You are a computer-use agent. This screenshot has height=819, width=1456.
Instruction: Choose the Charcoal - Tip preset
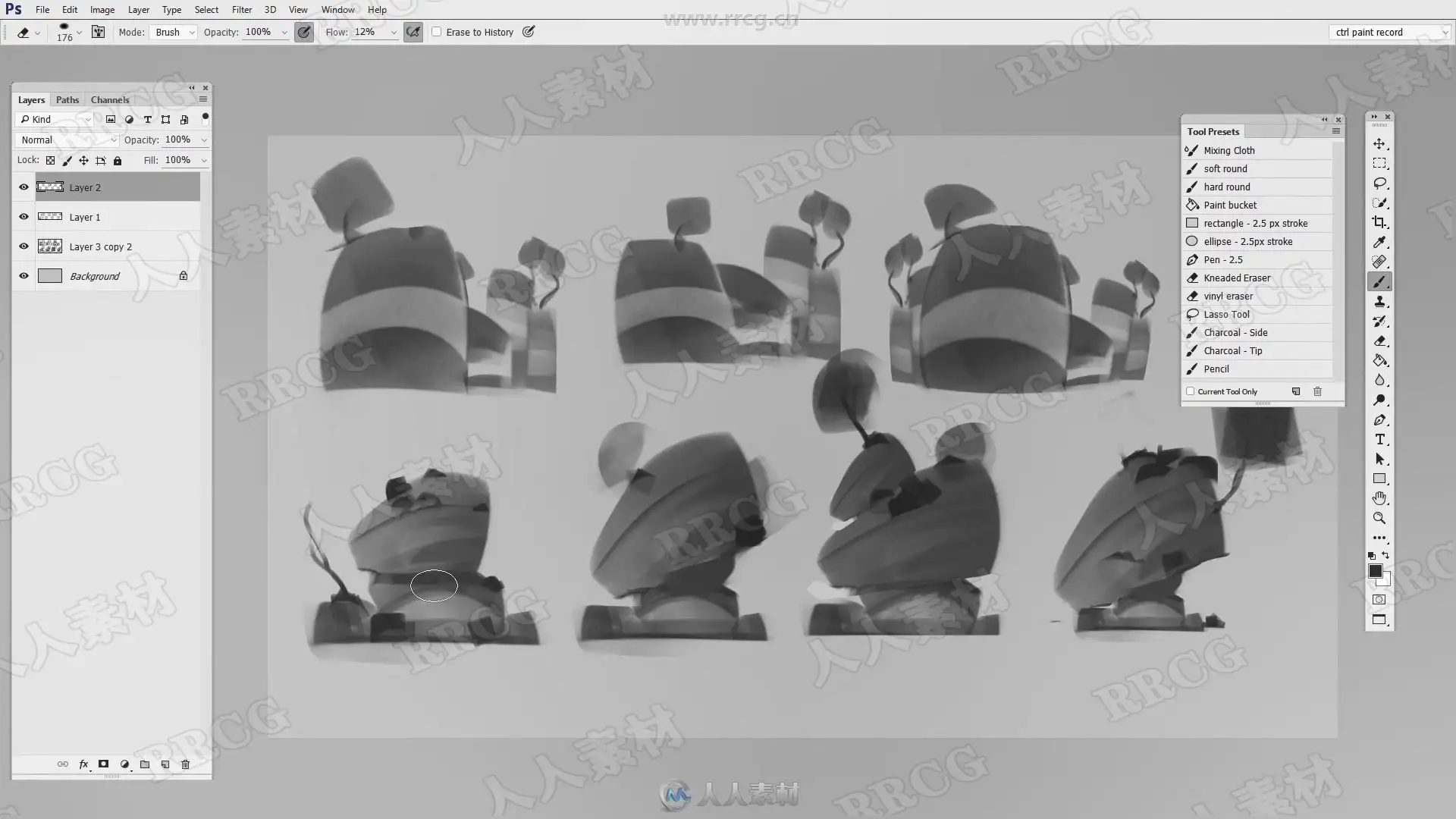pyautogui.click(x=1232, y=351)
